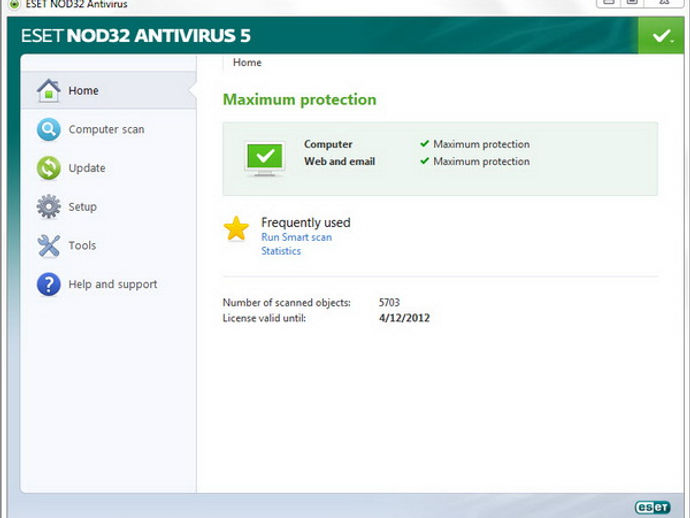Go to the Update section
The width and height of the screenshot is (690, 518).
coord(87,168)
